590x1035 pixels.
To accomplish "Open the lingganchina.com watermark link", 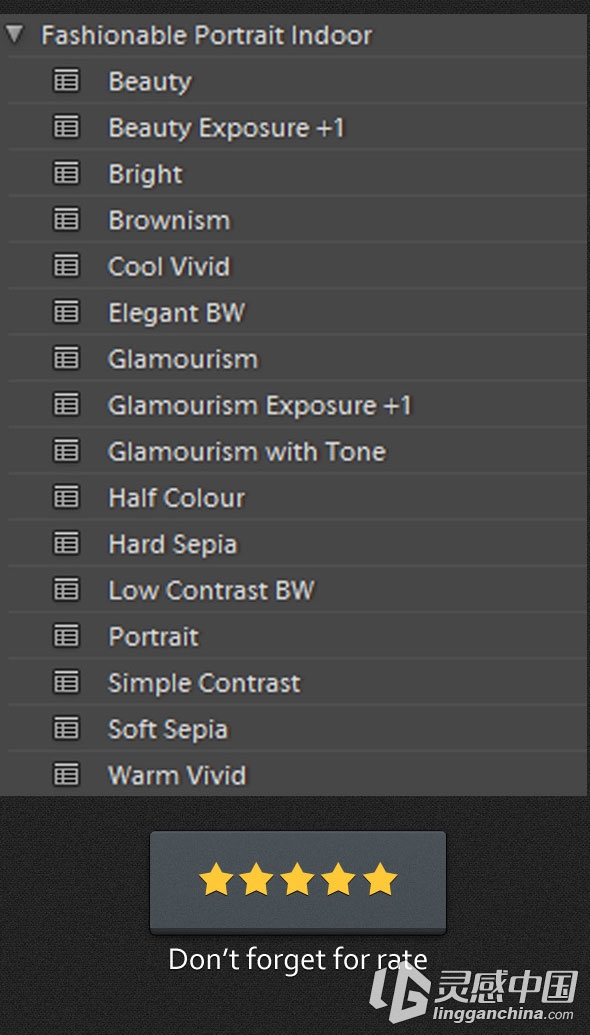I will tap(474, 995).
